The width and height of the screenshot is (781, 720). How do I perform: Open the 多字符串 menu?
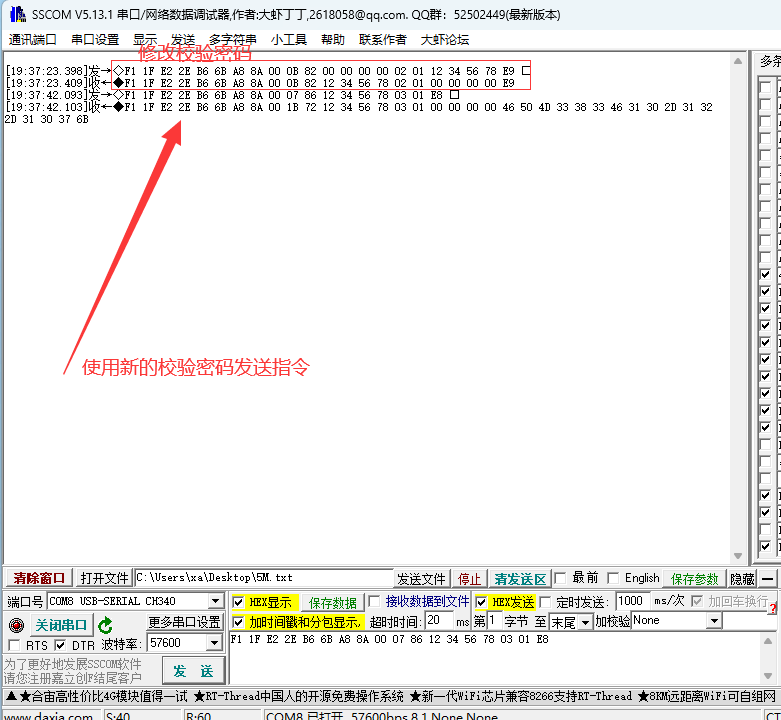pyautogui.click(x=233, y=39)
